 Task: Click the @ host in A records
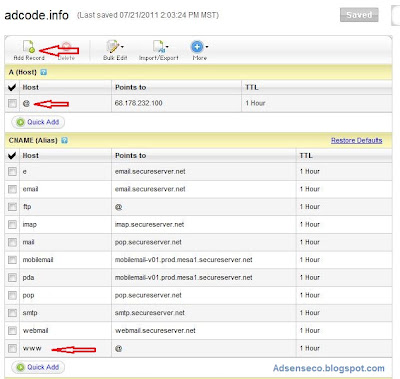click(26, 103)
